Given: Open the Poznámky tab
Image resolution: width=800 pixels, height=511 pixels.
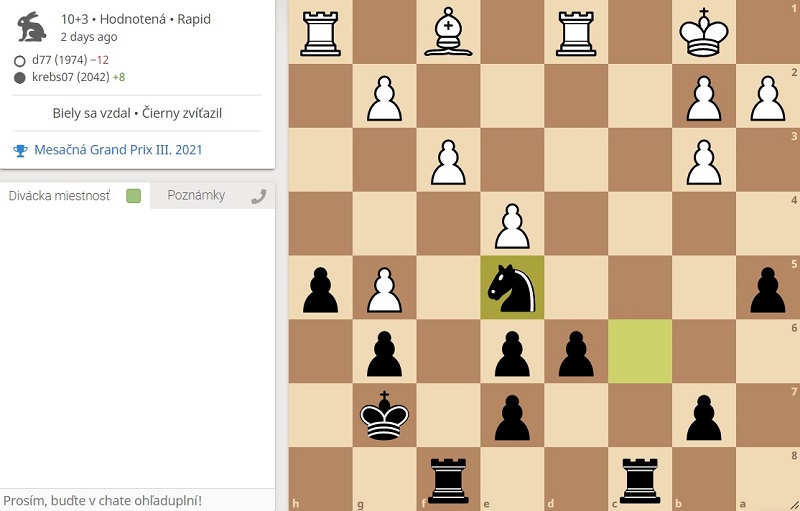Looking at the screenshot, I should tap(196, 196).
